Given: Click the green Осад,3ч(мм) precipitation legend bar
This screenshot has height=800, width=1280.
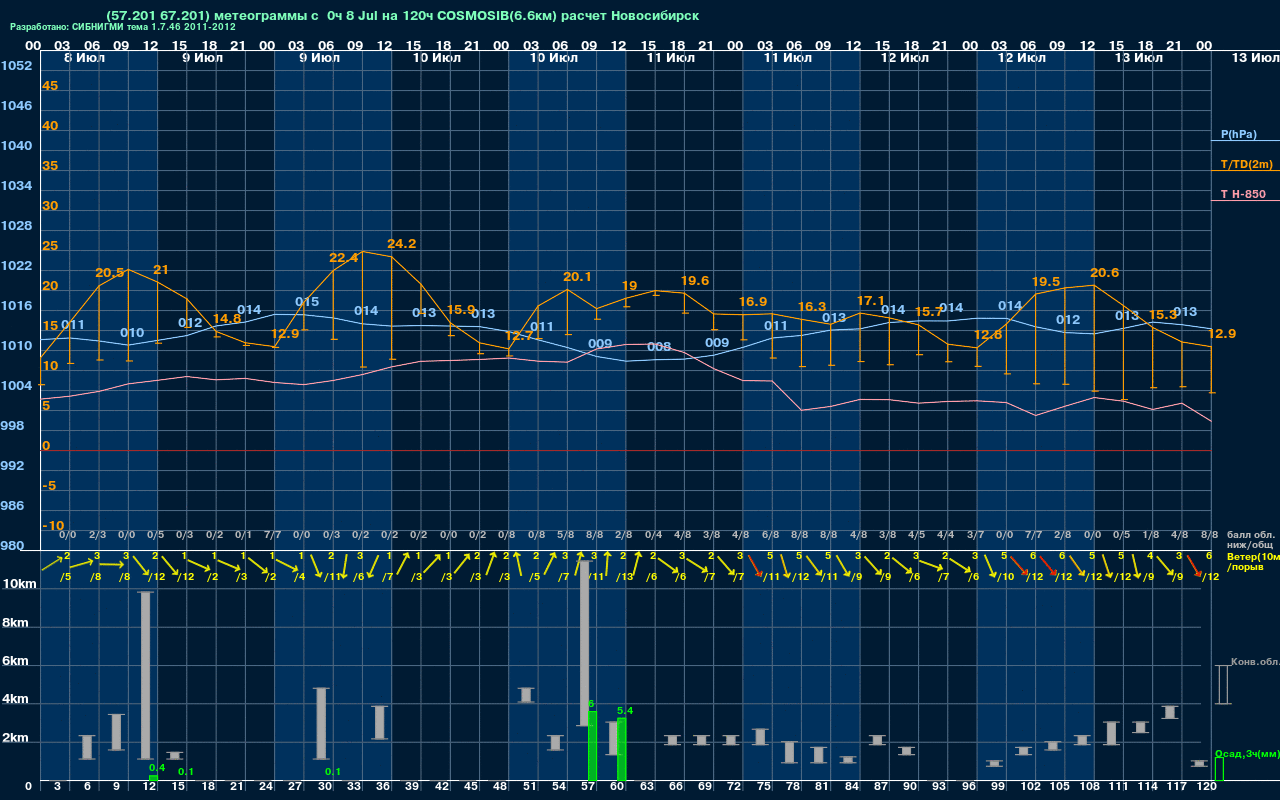Looking at the screenshot, I should [1219, 769].
